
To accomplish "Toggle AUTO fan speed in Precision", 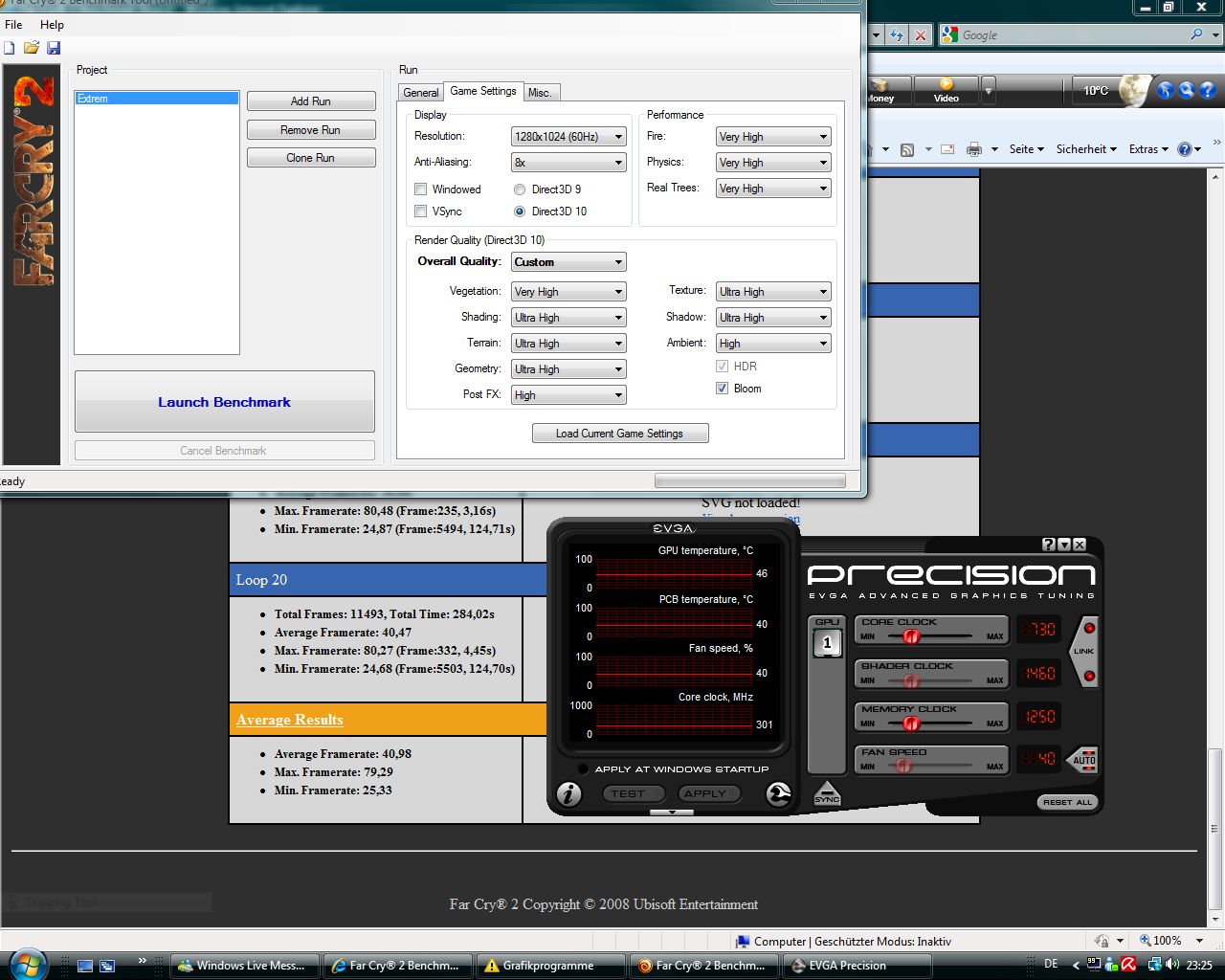I will [1083, 761].
